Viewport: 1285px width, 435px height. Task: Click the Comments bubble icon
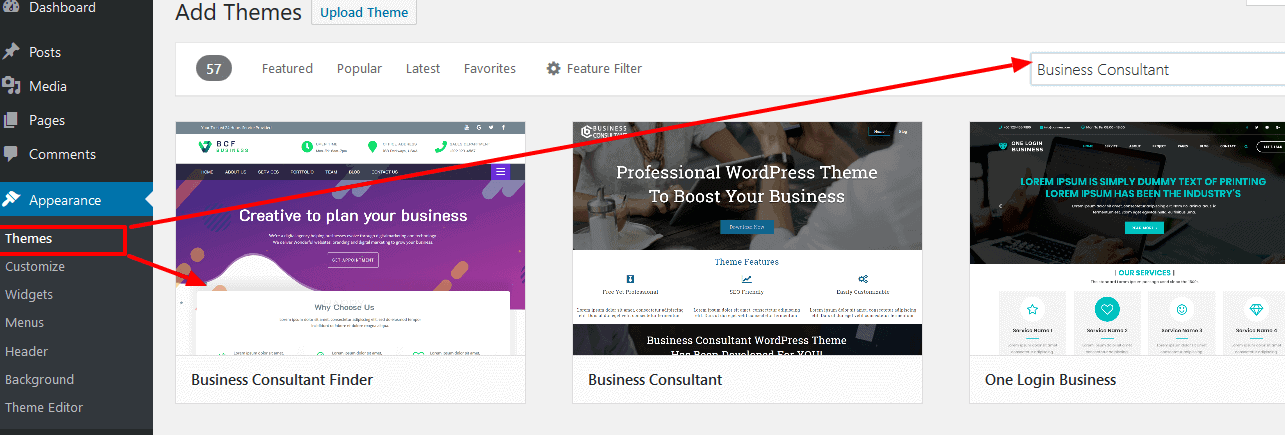pyautogui.click(x=11, y=154)
